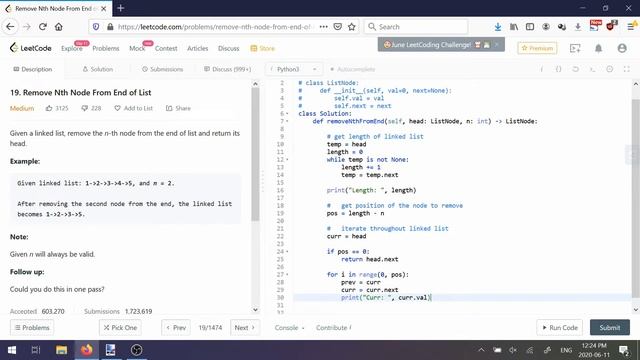640x360 pixels.
Task: Click the Medium difficulty label
Action: tap(22, 108)
